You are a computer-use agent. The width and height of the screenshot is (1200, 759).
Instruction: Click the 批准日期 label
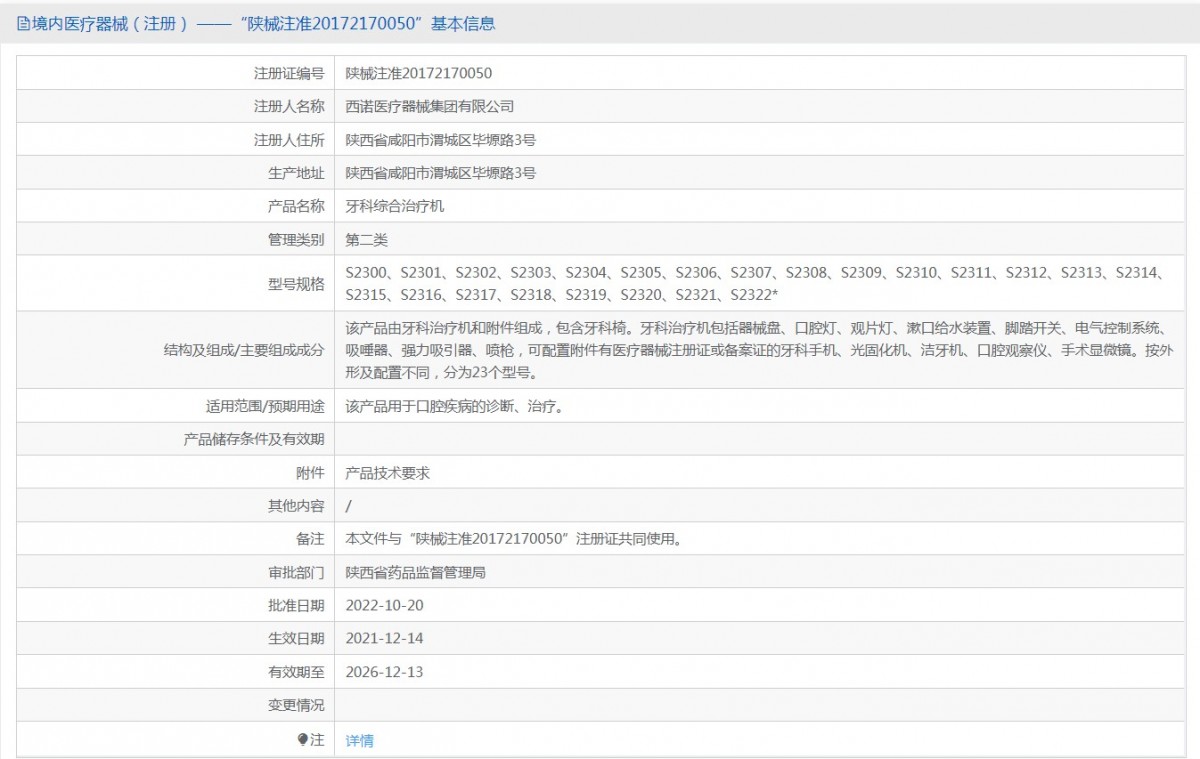[296, 605]
